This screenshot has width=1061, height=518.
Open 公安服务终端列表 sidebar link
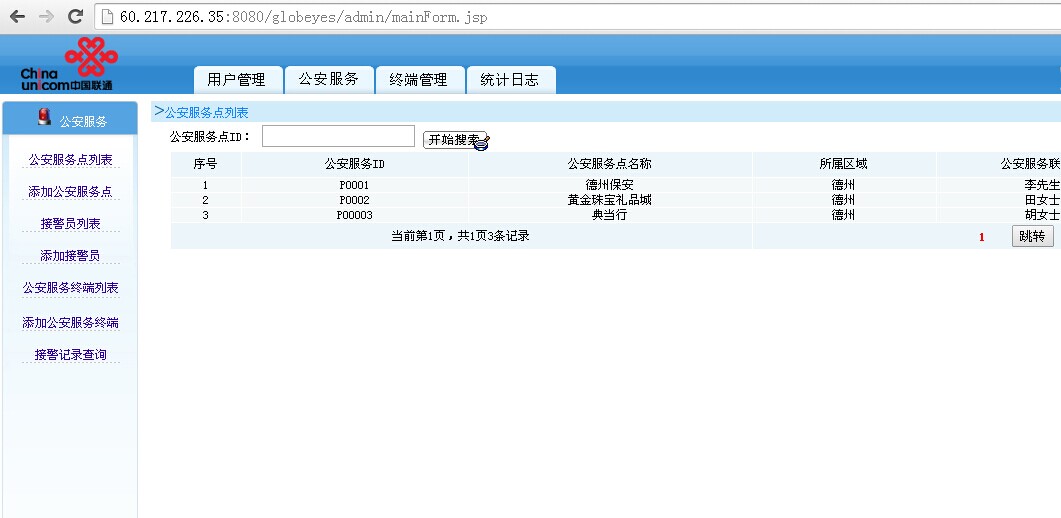click(70, 287)
